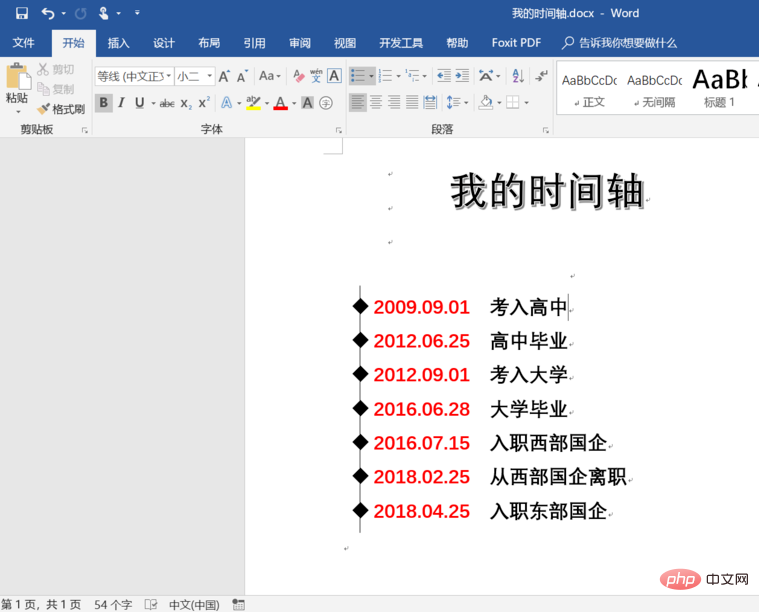Toggle underline formatting
Viewport: 759px width, 612px height.
[140, 103]
